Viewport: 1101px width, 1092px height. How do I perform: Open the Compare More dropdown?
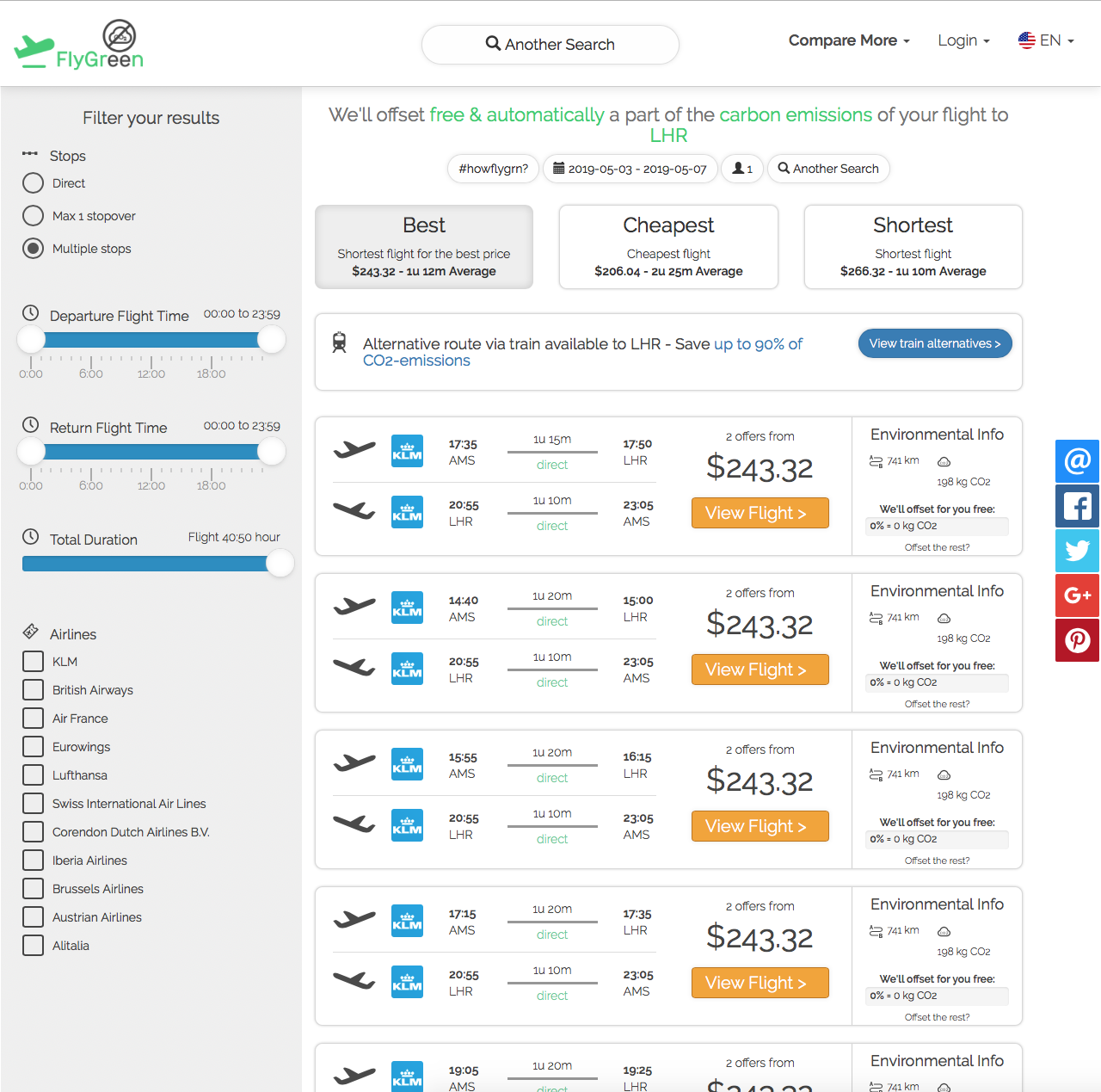[849, 40]
